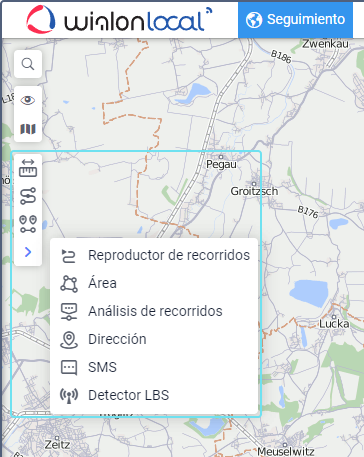This screenshot has width=364, height=457.
Task: Select the SMS menu option
Action: 154,367
